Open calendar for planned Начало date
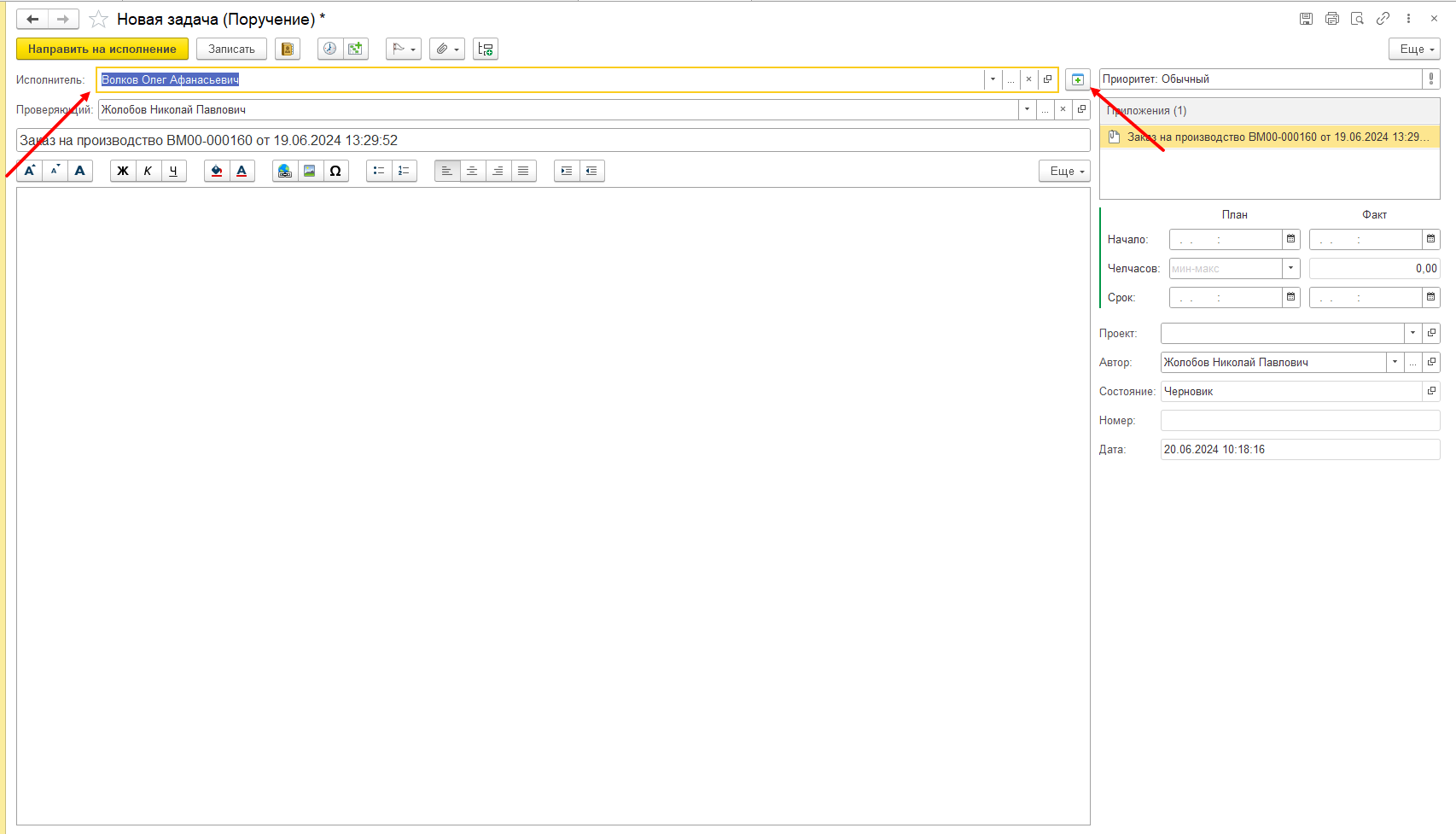1456x834 pixels. tap(1291, 239)
